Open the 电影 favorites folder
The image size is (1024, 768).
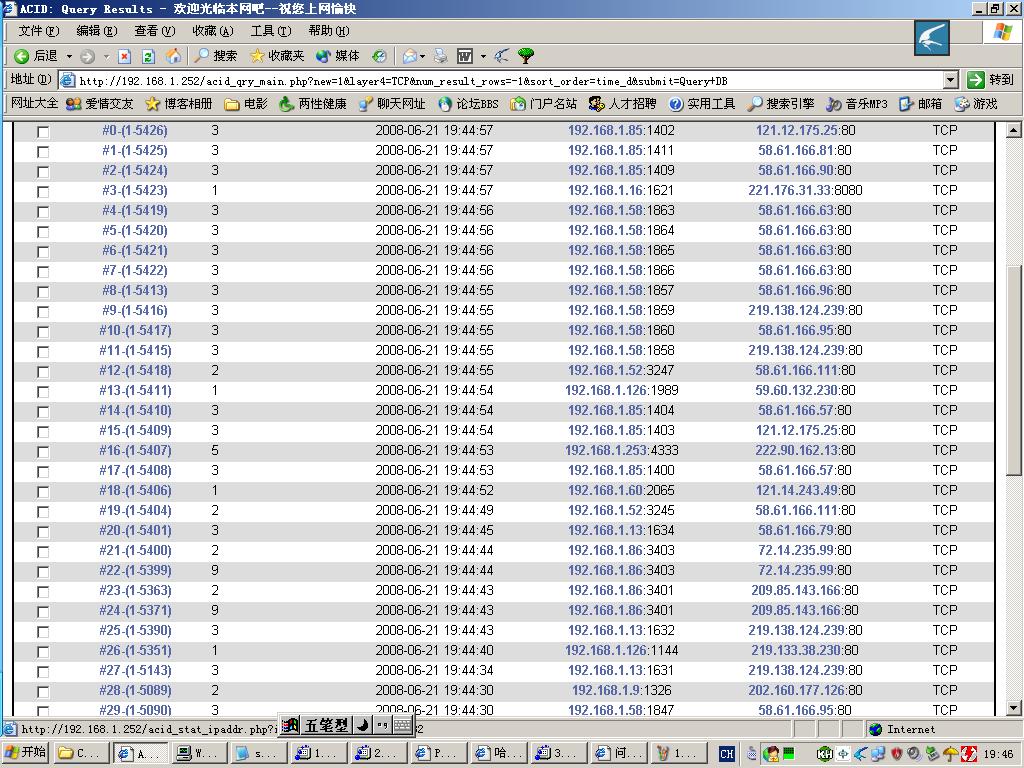(246, 104)
